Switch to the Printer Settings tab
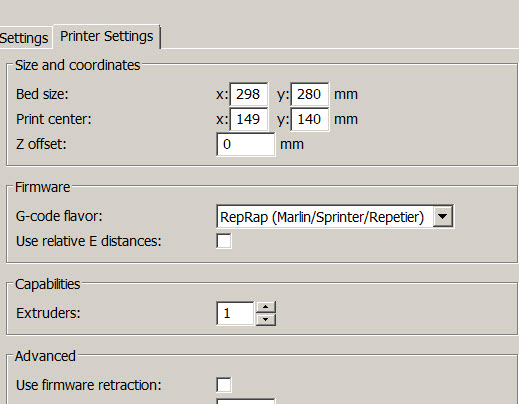The width and height of the screenshot is (519, 404). pos(107,36)
